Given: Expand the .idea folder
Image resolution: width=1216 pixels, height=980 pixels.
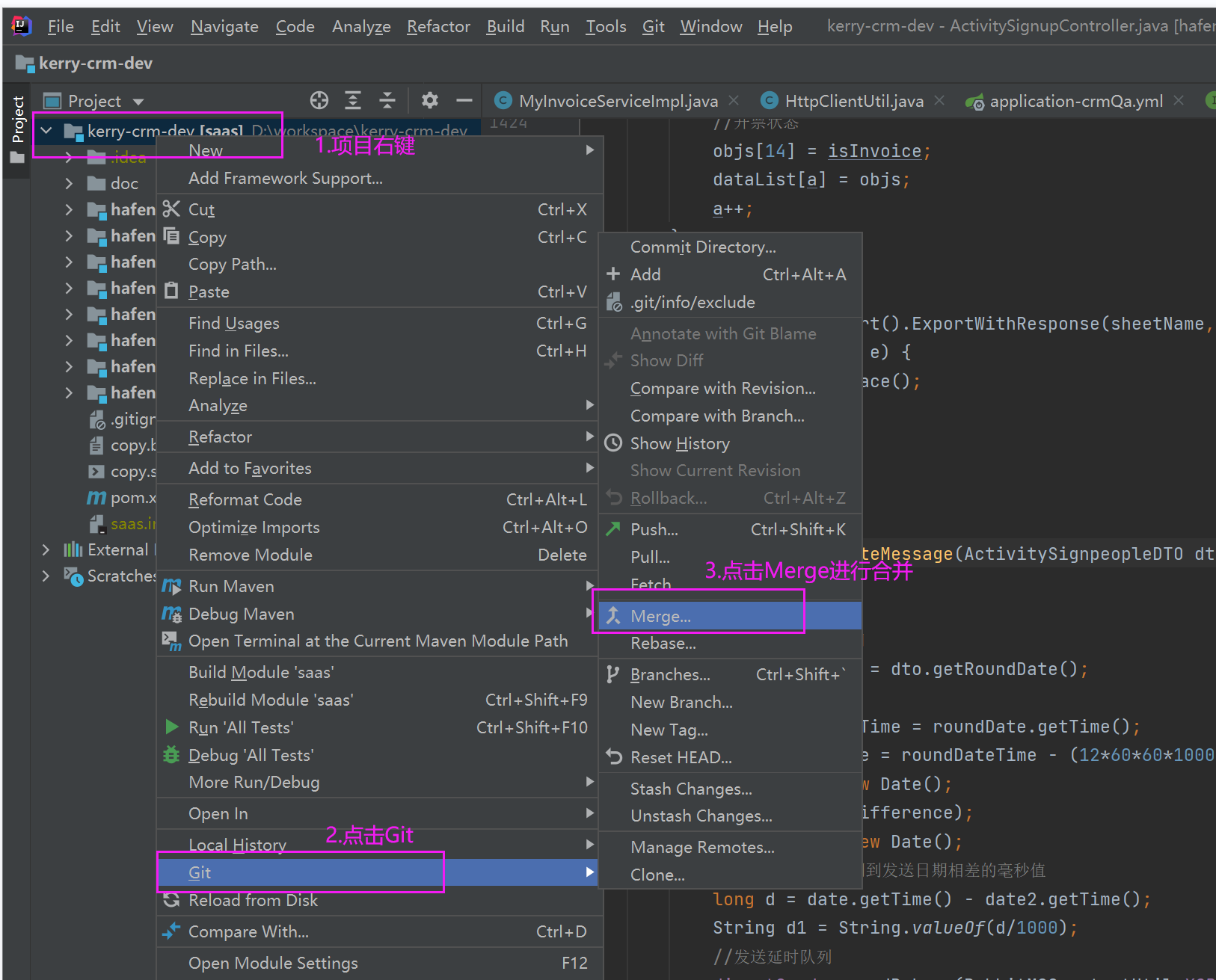Looking at the screenshot, I should pyautogui.click(x=69, y=157).
